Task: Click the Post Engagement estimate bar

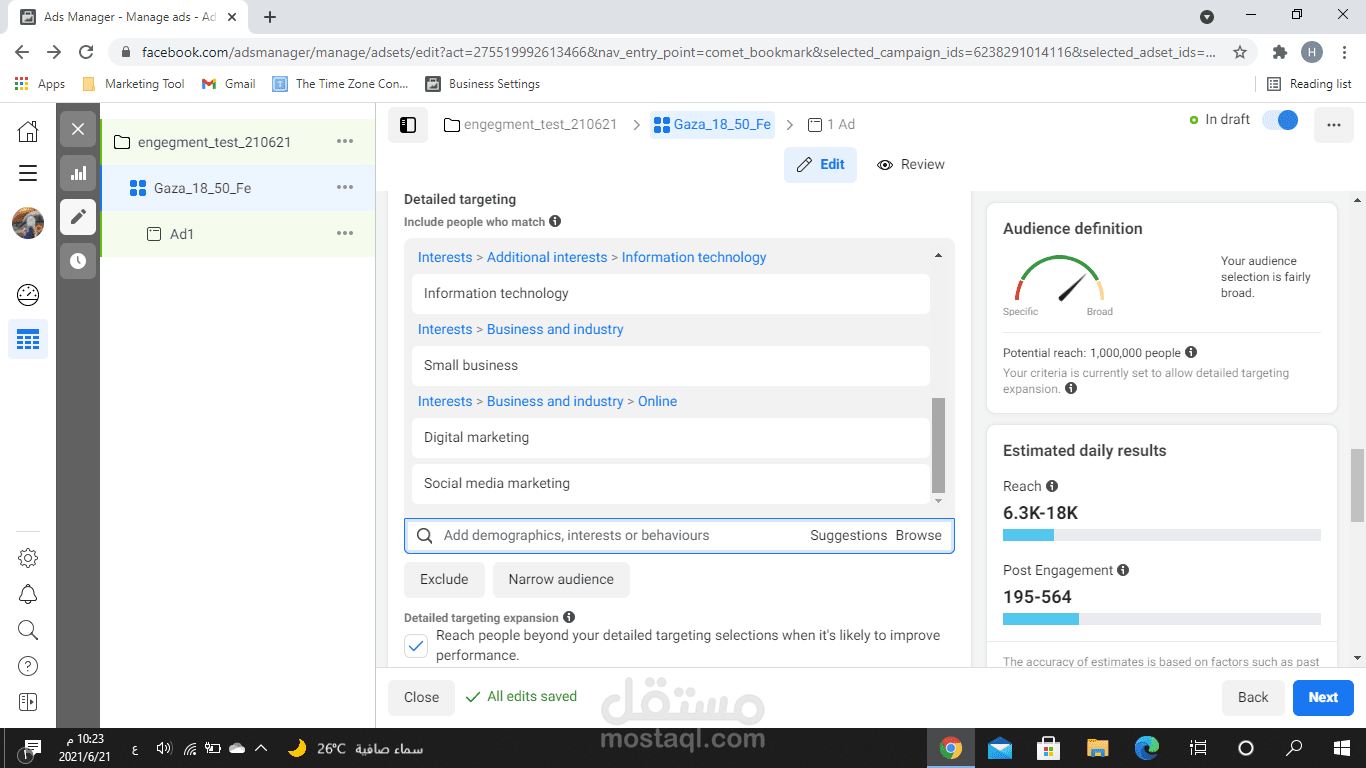Action: 1162,619
